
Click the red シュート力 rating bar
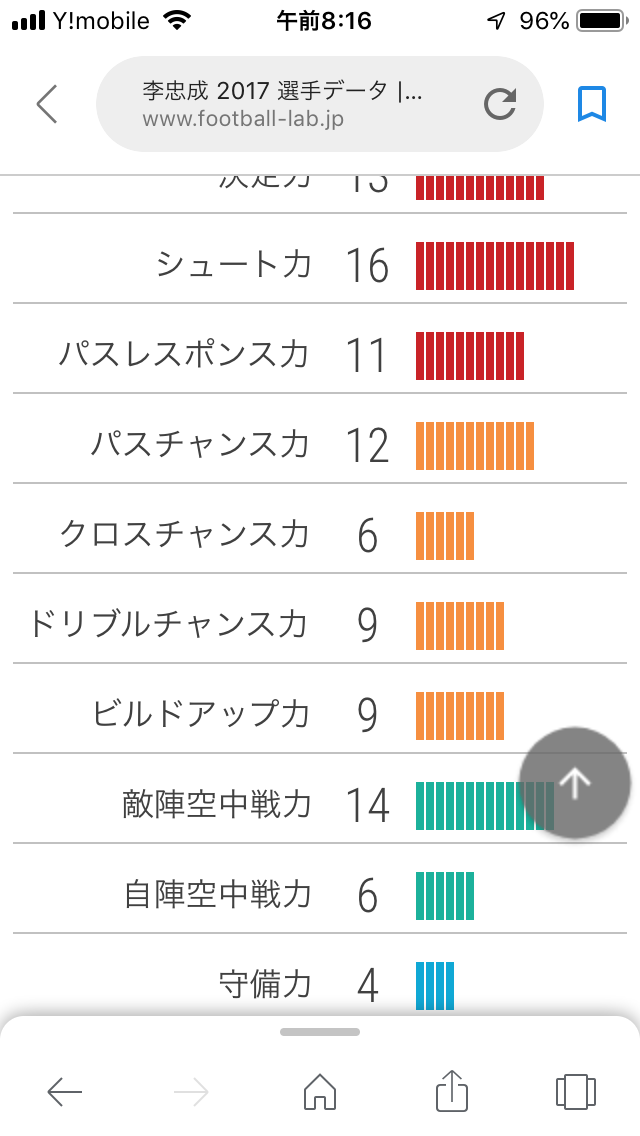tap(495, 266)
